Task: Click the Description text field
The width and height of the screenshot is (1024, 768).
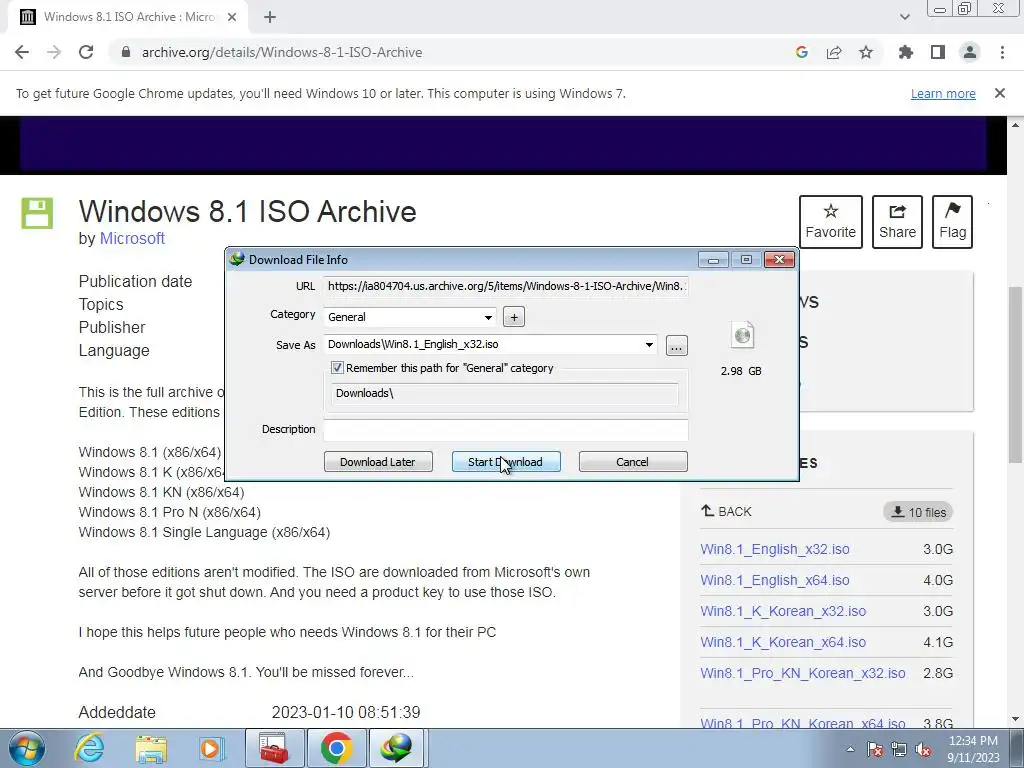Action: click(505, 429)
